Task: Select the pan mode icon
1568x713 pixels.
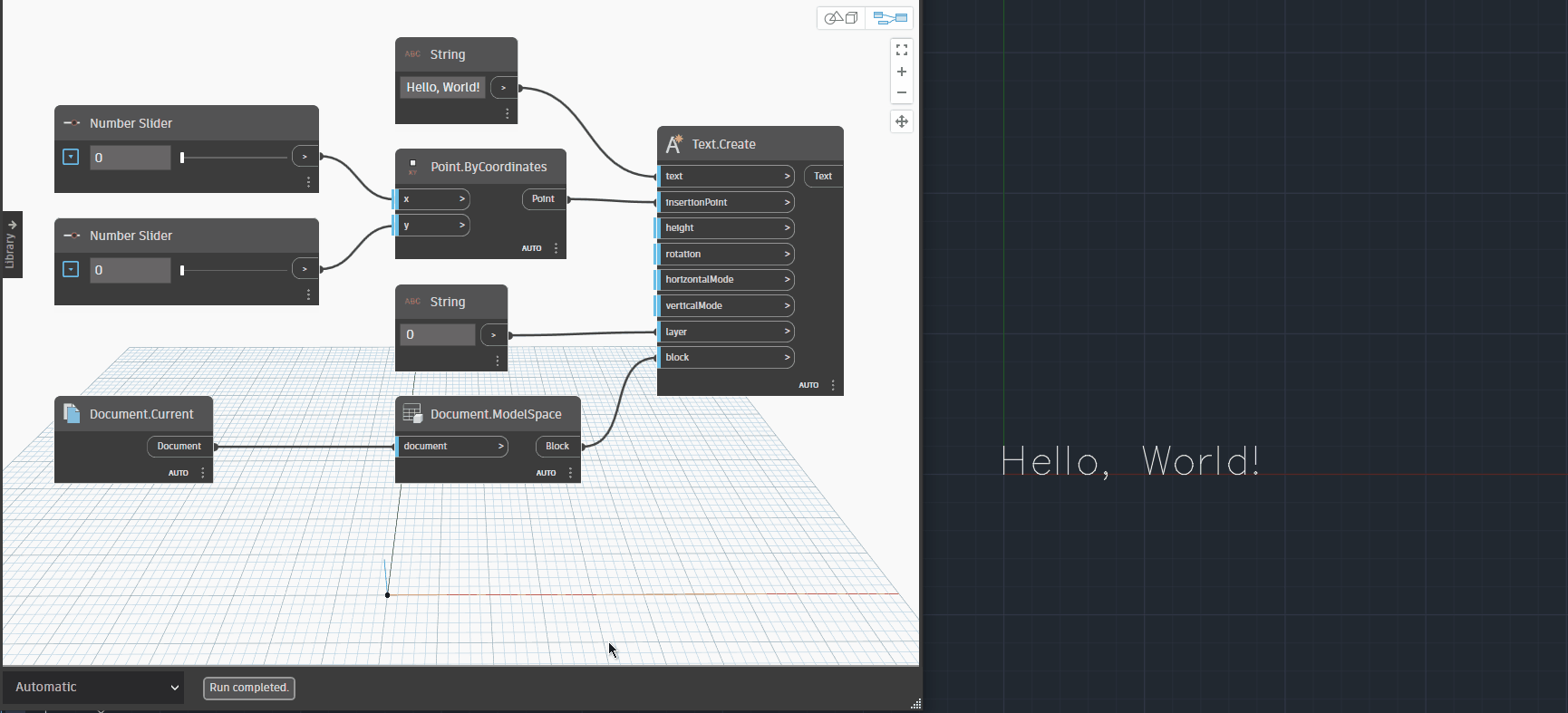Action: pyautogui.click(x=901, y=121)
